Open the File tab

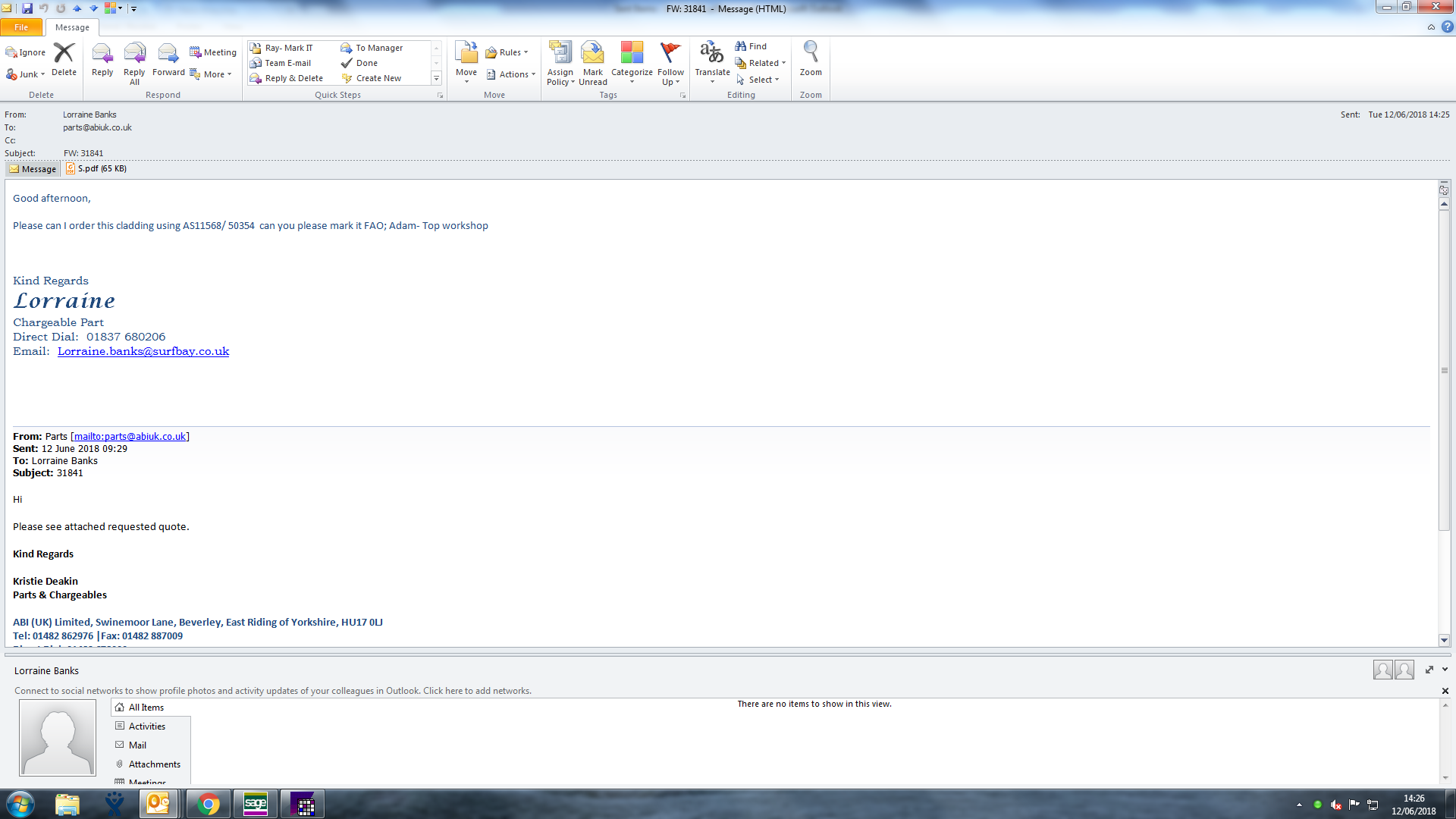pos(21,27)
